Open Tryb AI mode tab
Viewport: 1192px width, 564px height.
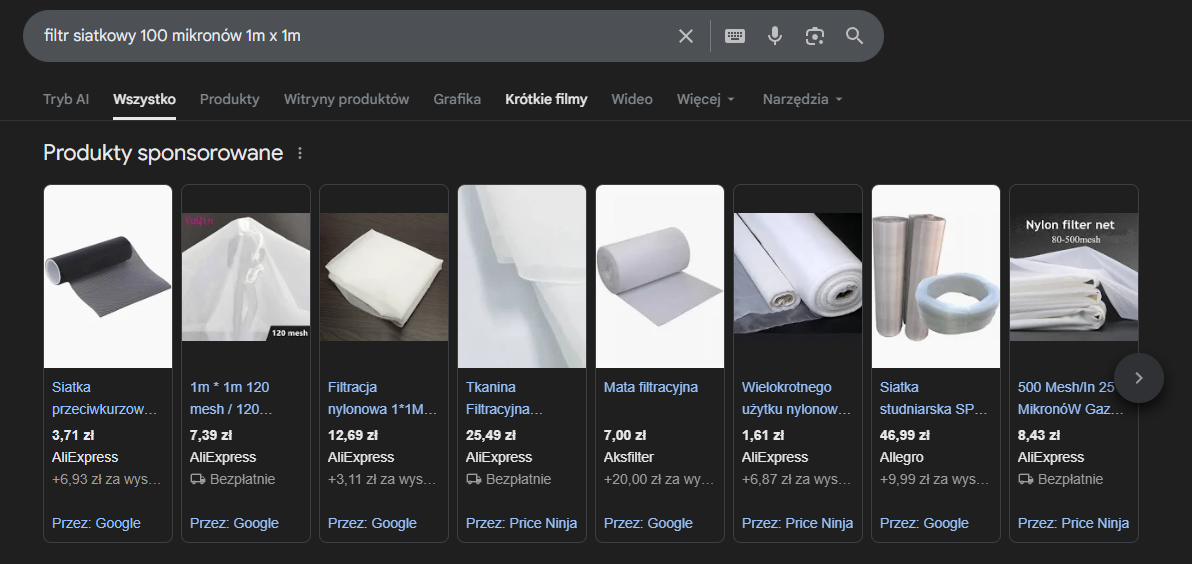pyautogui.click(x=66, y=99)
